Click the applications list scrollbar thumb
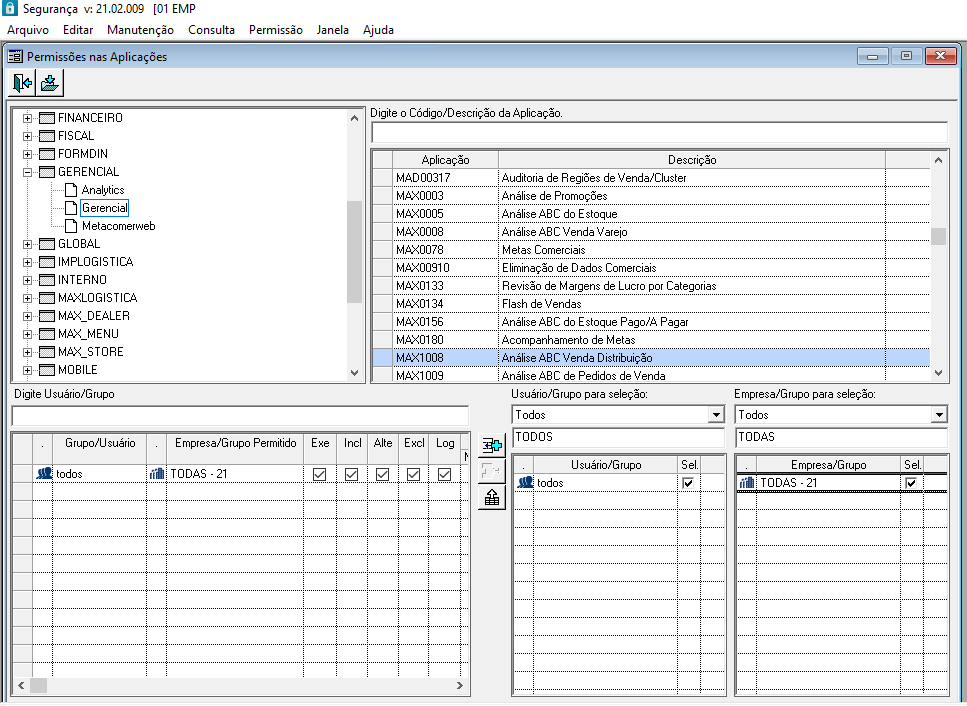 pyautogui.click(x=938, y=236)
